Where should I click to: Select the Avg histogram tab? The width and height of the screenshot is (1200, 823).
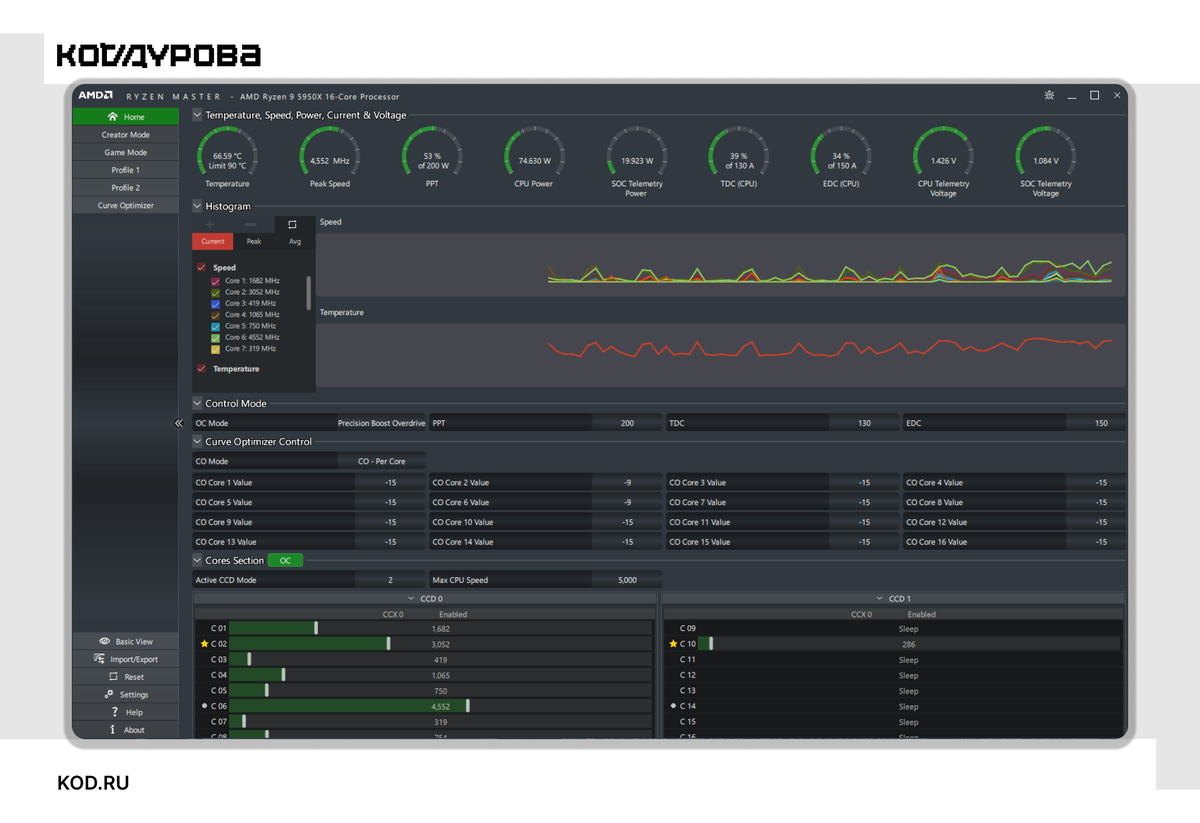click(295, 241)
